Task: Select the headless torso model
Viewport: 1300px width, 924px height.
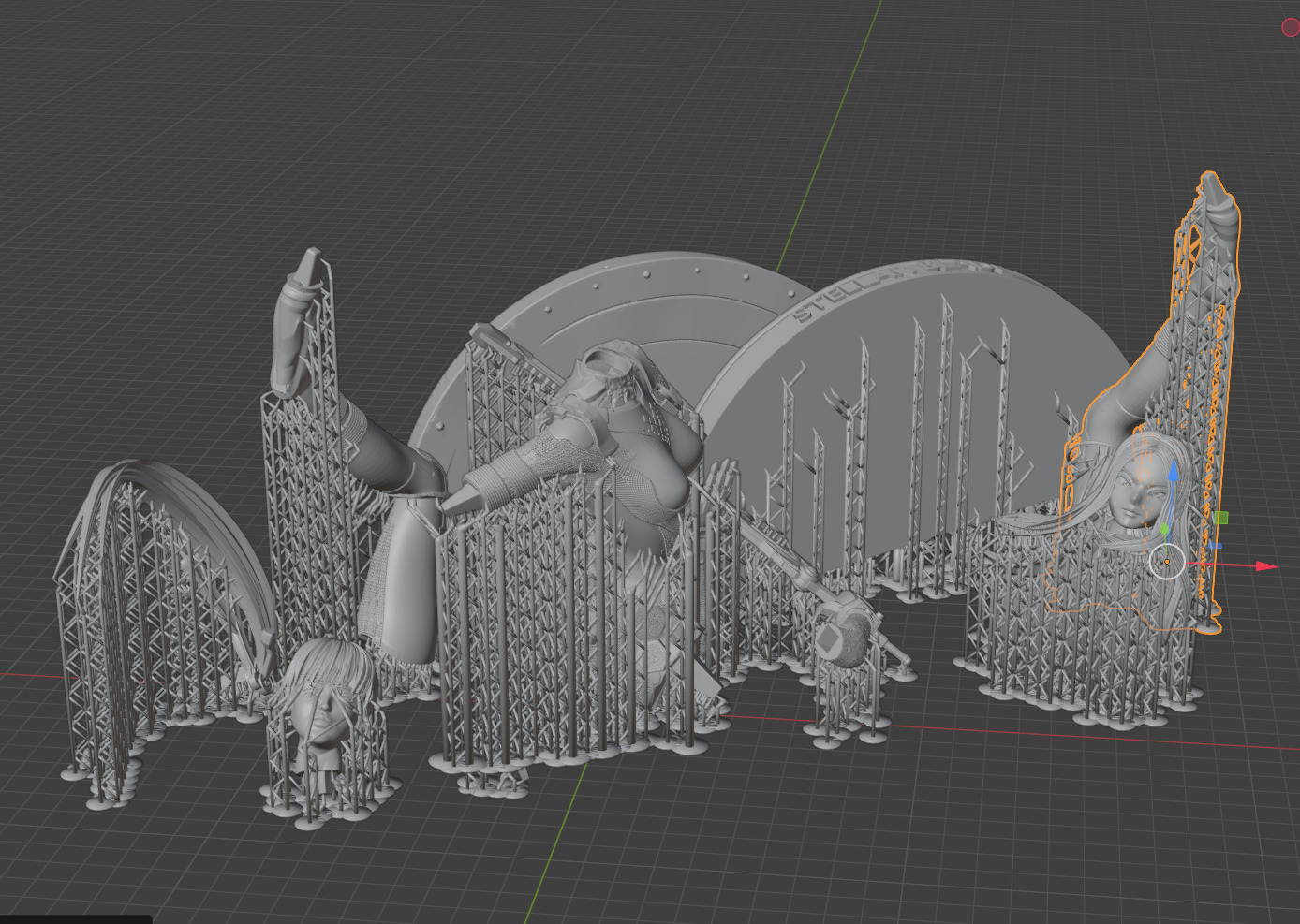Action: tap(637, 440)
